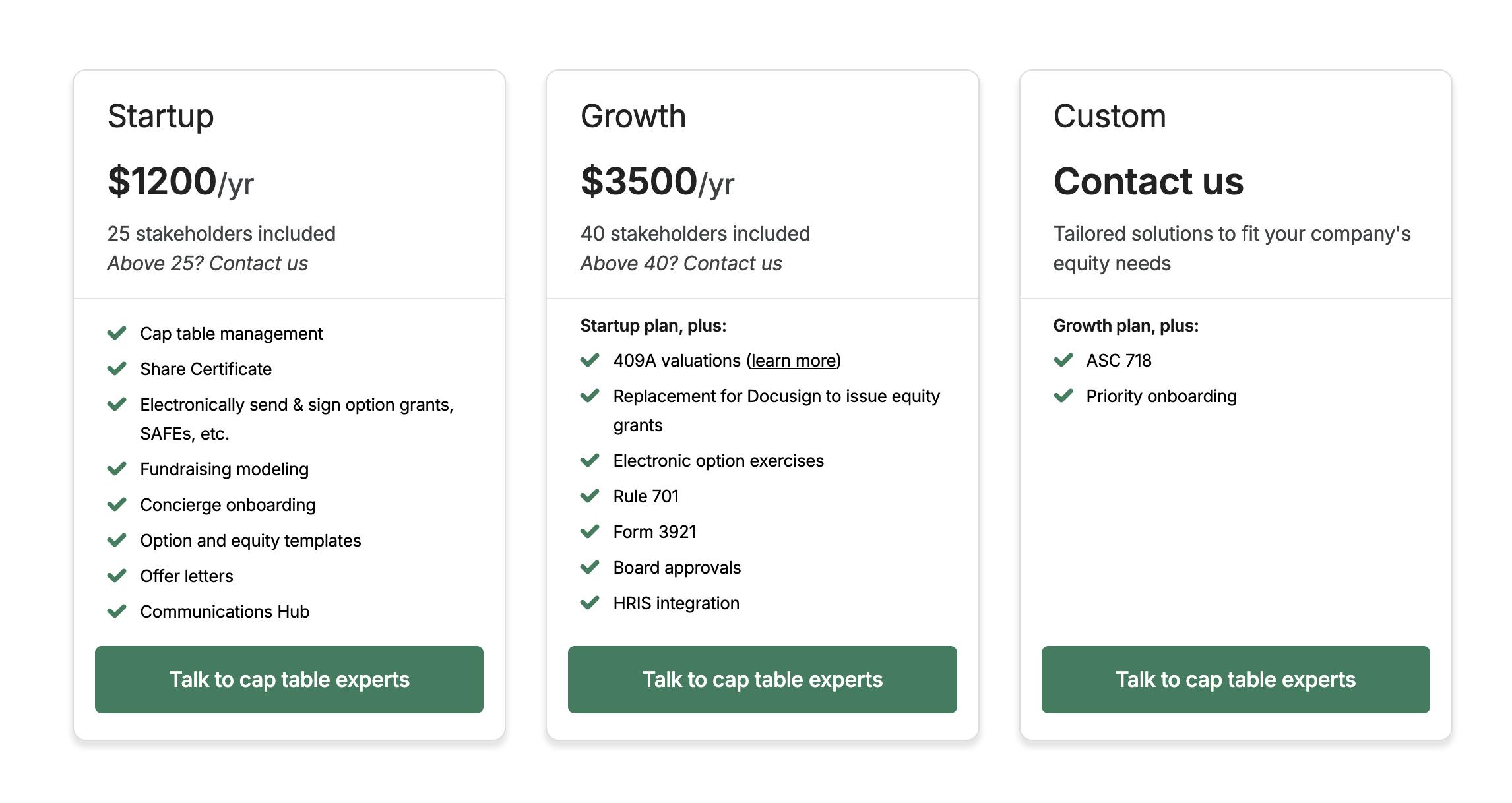Click the checkmark next to Board approvals
Image resolution: width=1512 pixels, height=803 pixels.
tap(590, 567)
